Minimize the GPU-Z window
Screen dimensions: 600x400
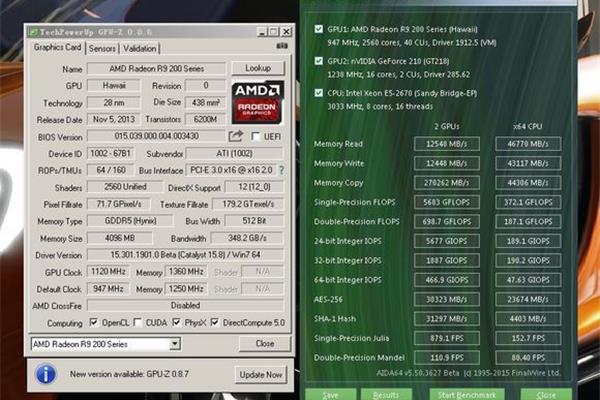point(262,32)
